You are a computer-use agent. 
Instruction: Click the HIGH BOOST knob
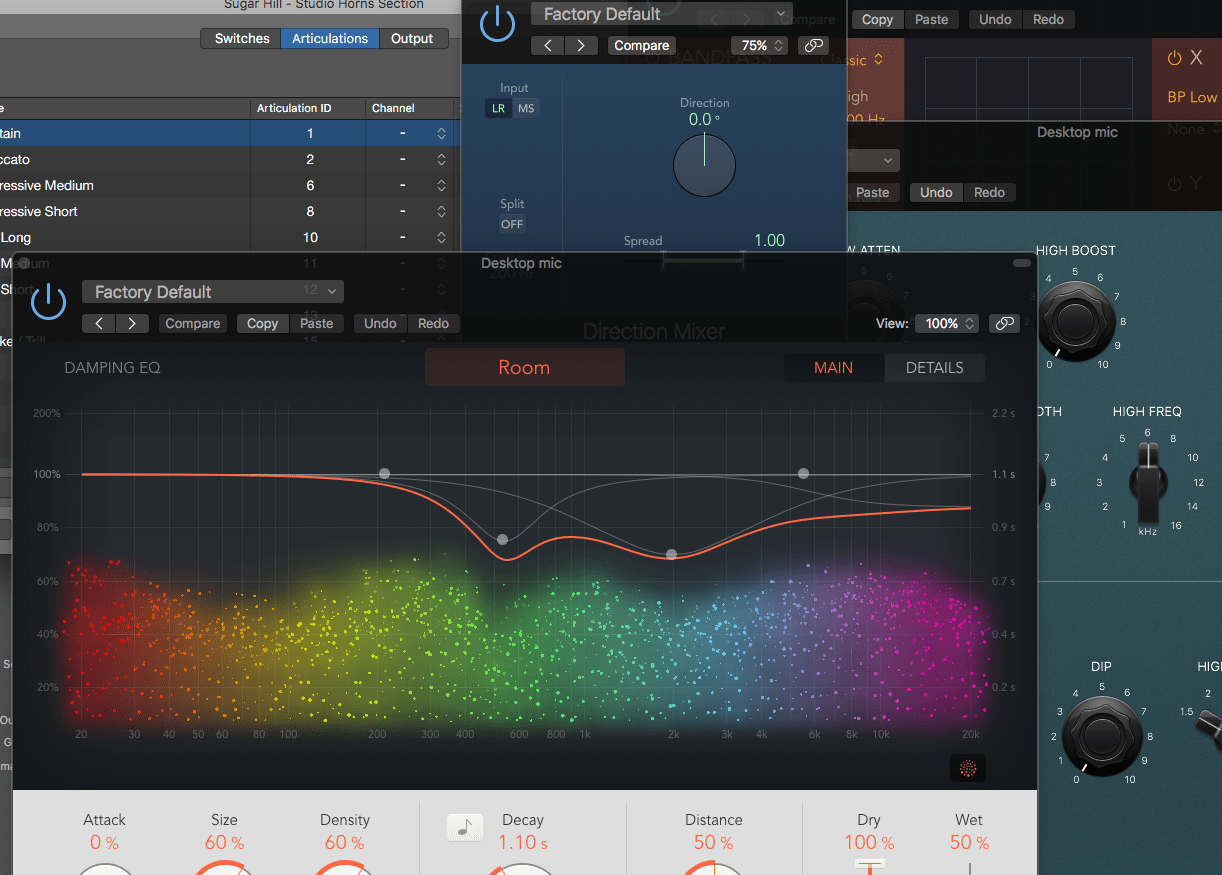[1076, 320]
